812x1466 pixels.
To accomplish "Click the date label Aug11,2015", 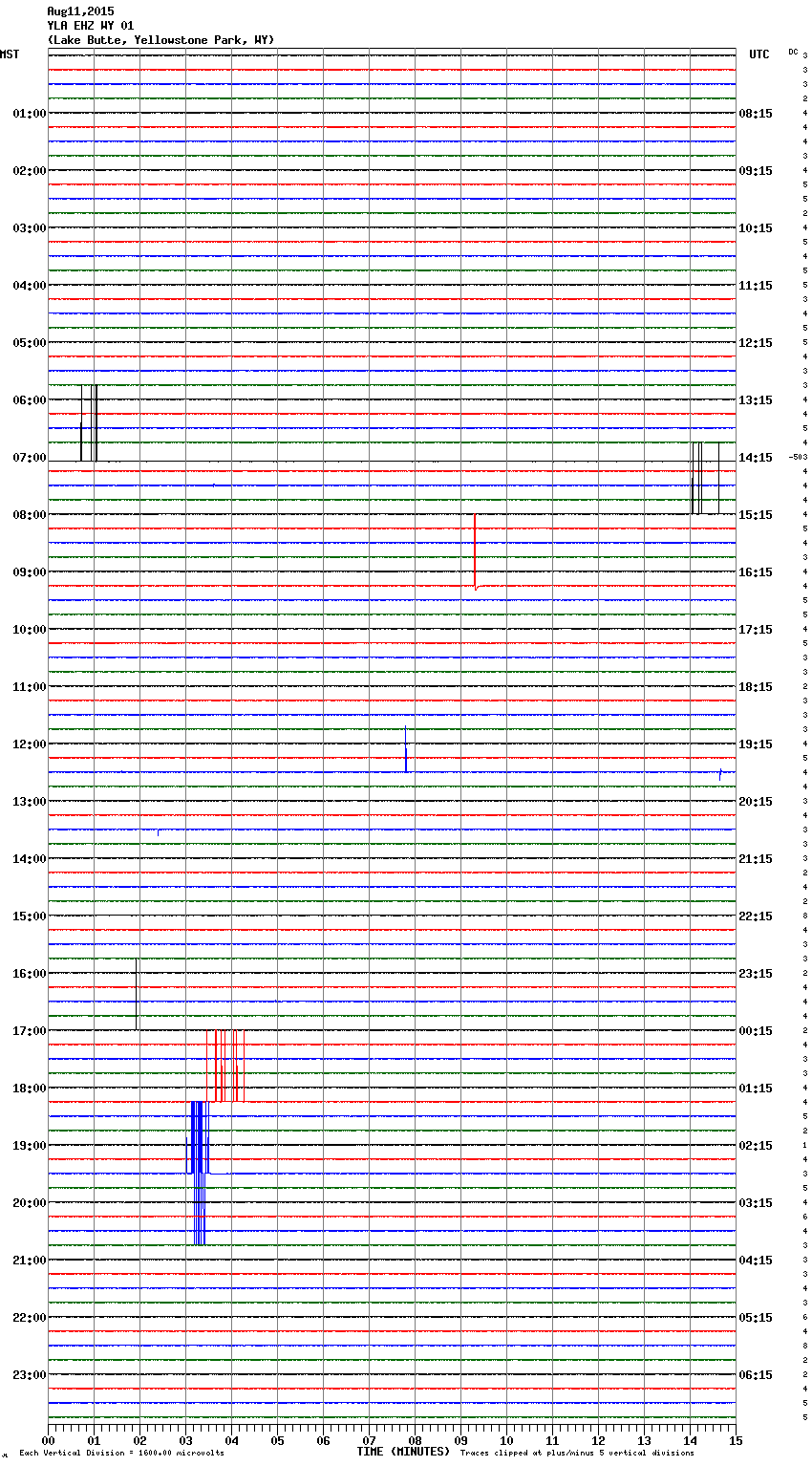I will pyautogui.click(x=80, y=11).
